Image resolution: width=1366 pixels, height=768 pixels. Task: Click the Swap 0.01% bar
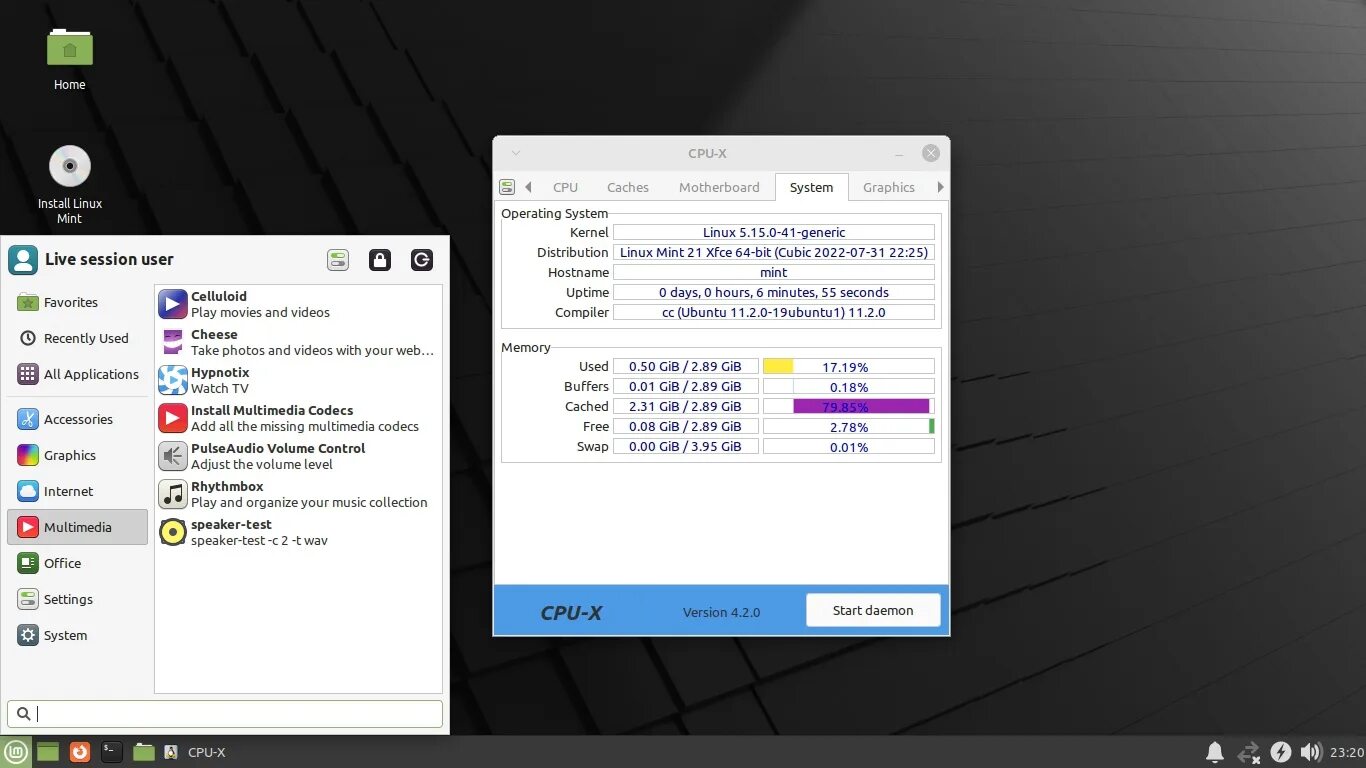(x=848, y=446)
